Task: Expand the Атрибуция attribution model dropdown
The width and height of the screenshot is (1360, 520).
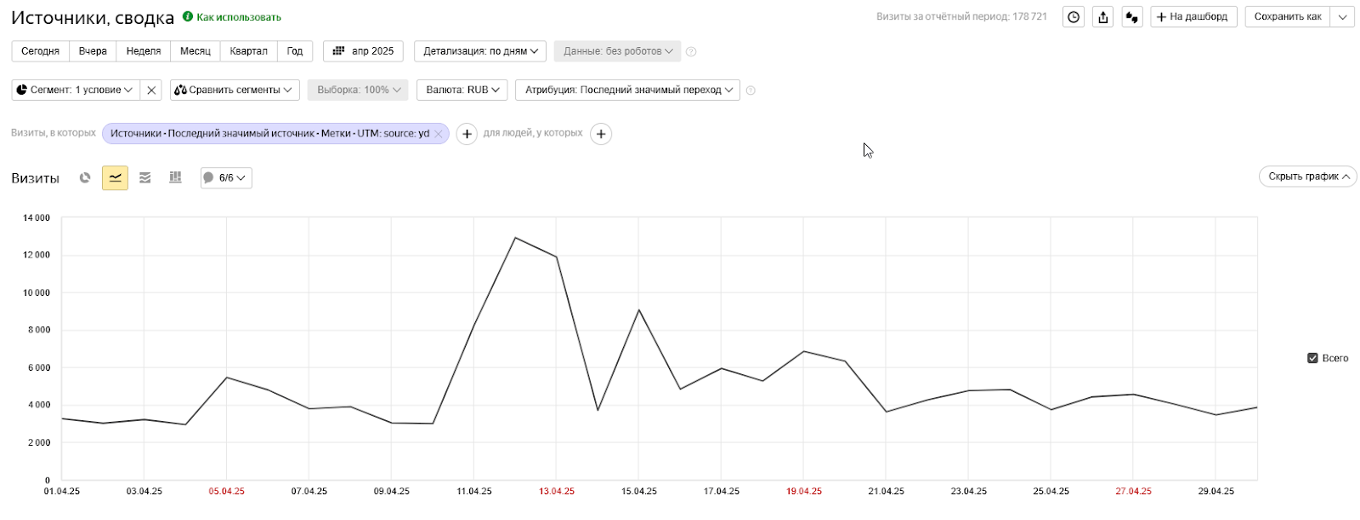Action: (x=627, y=90)
